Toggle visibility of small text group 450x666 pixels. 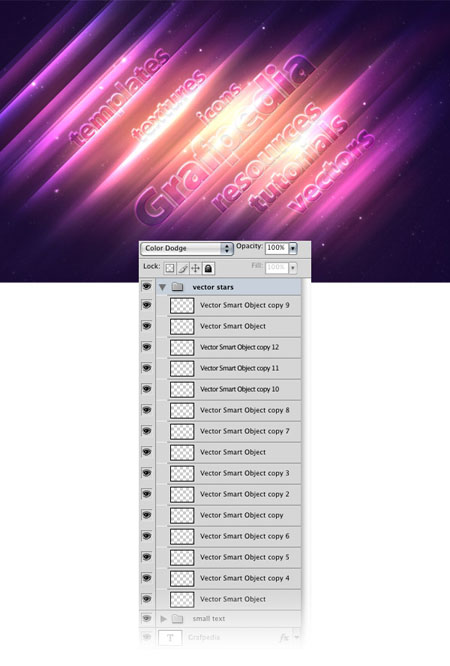(x=147, y=618)
